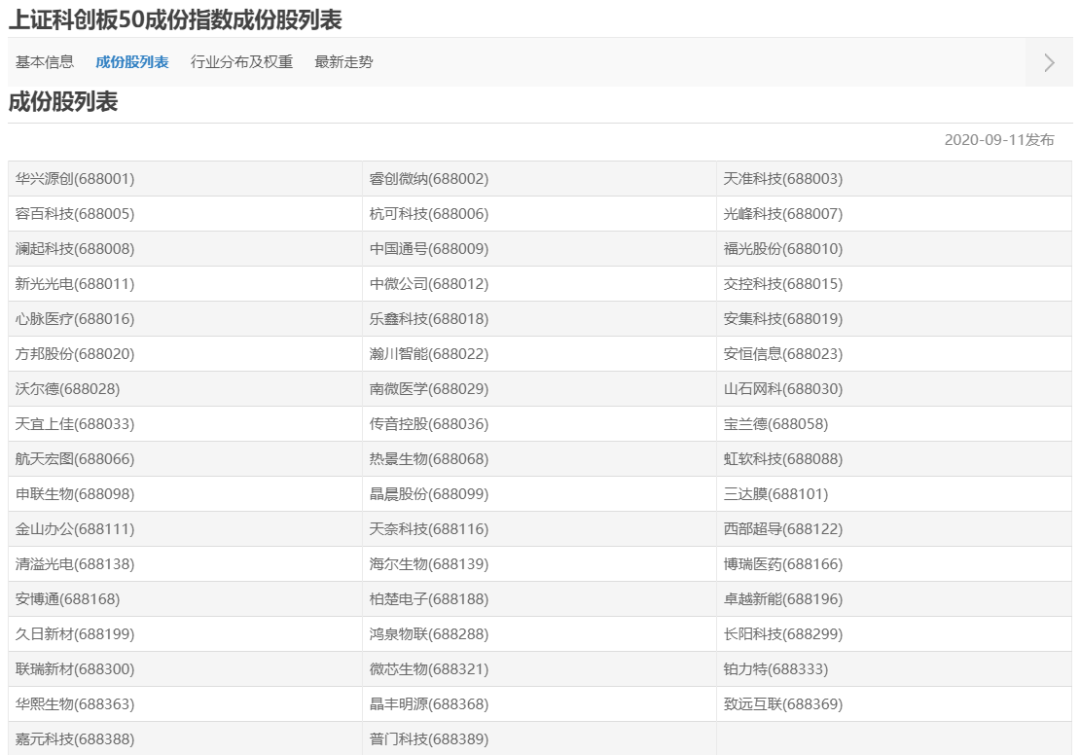Viewport: 1080px width, 755px height.
Task: Open 安集科技(688019) cell
Action: [x=783, y=319]
